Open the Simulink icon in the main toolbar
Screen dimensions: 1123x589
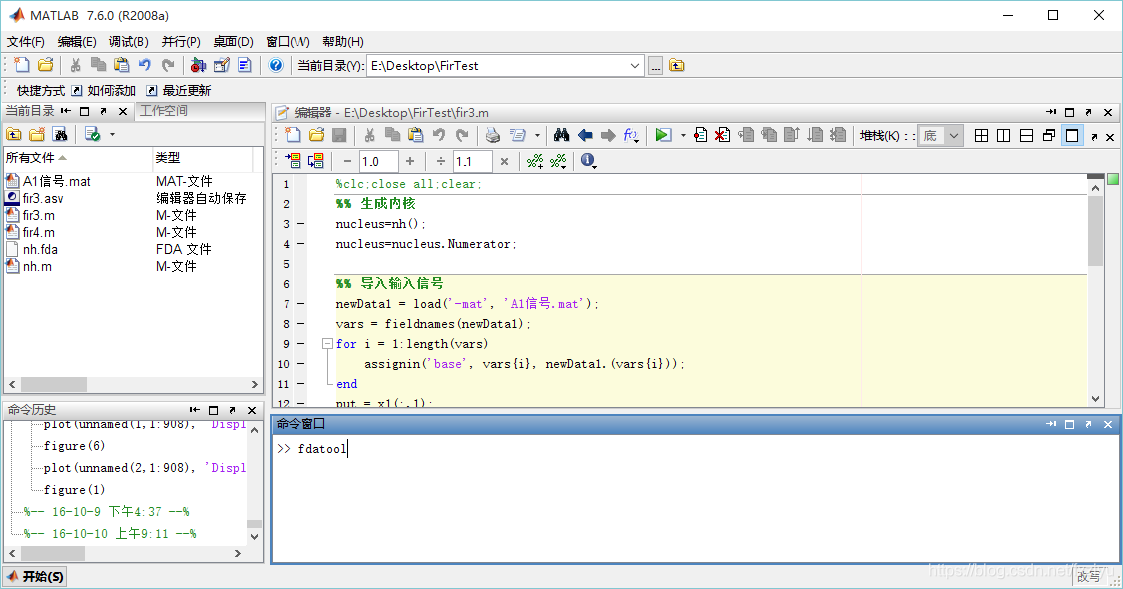click(x=198, y=65)
